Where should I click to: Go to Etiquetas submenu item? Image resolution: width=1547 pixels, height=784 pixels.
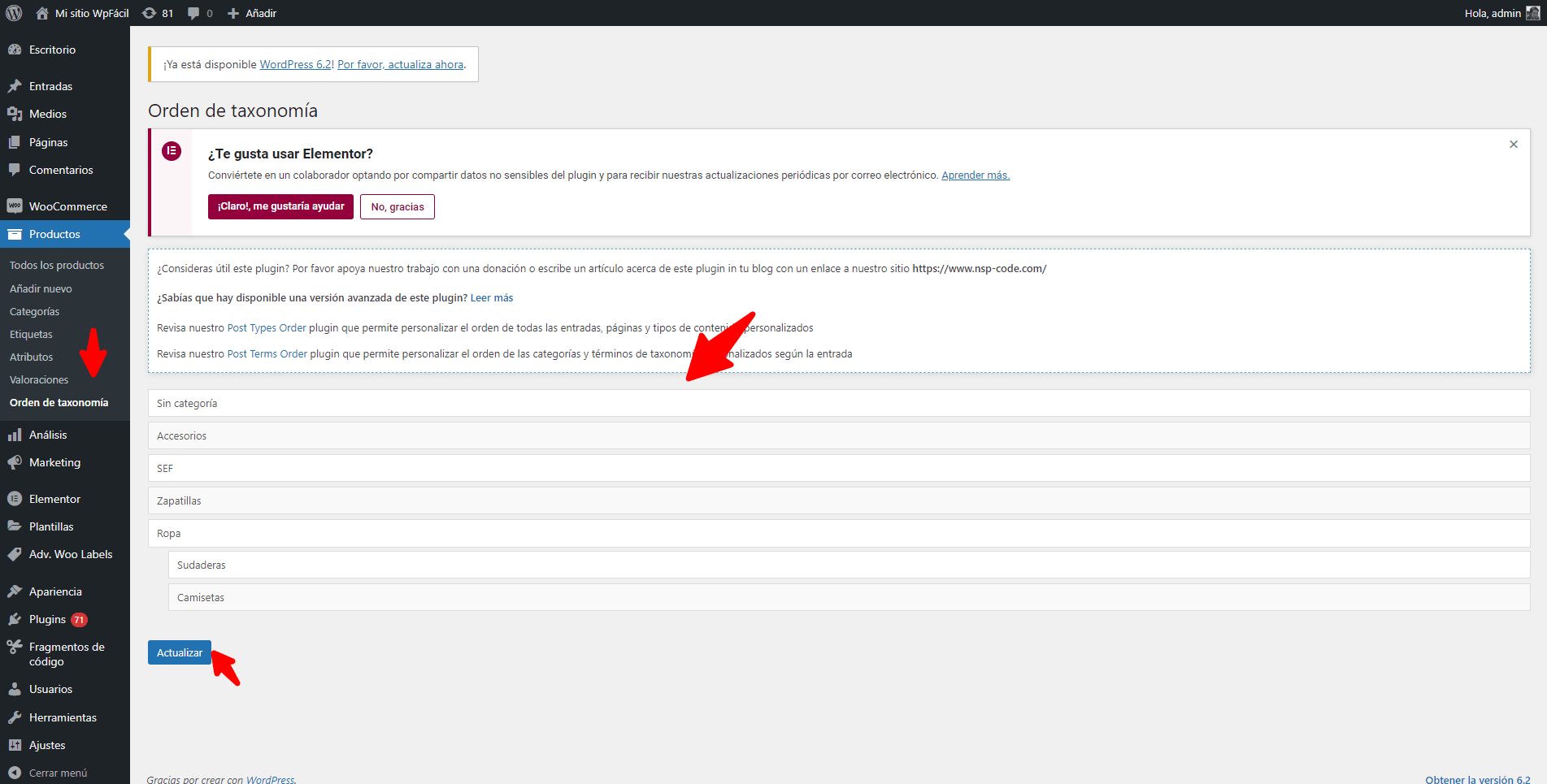[31, 334]
